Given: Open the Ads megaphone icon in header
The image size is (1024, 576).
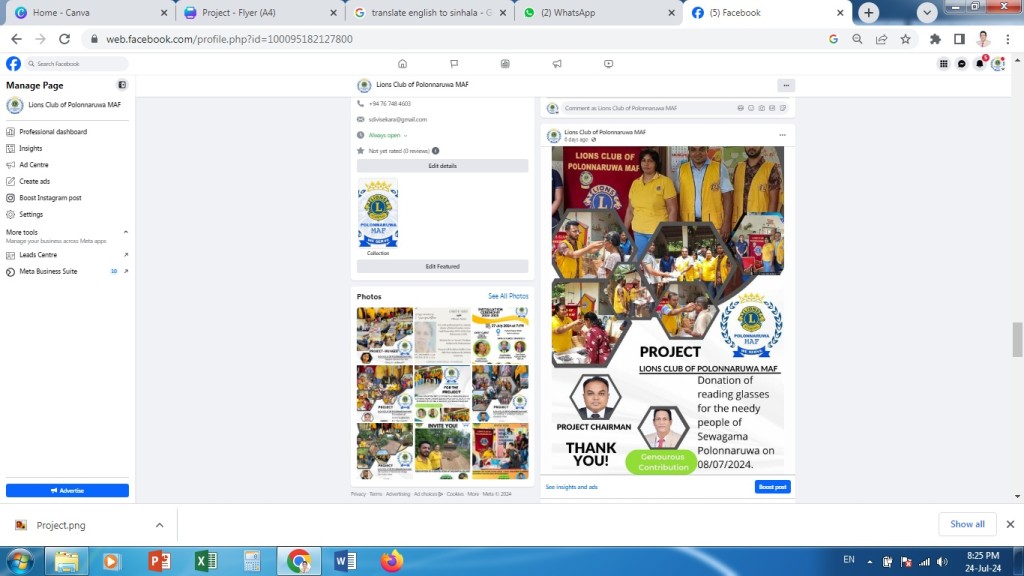Looking at the screenshot, I should click(x=557, y=63).
